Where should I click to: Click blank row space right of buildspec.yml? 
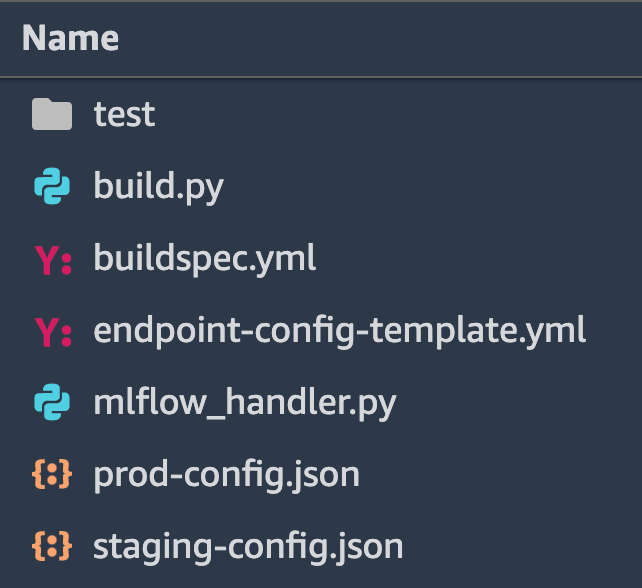click(x=470, y=260)
